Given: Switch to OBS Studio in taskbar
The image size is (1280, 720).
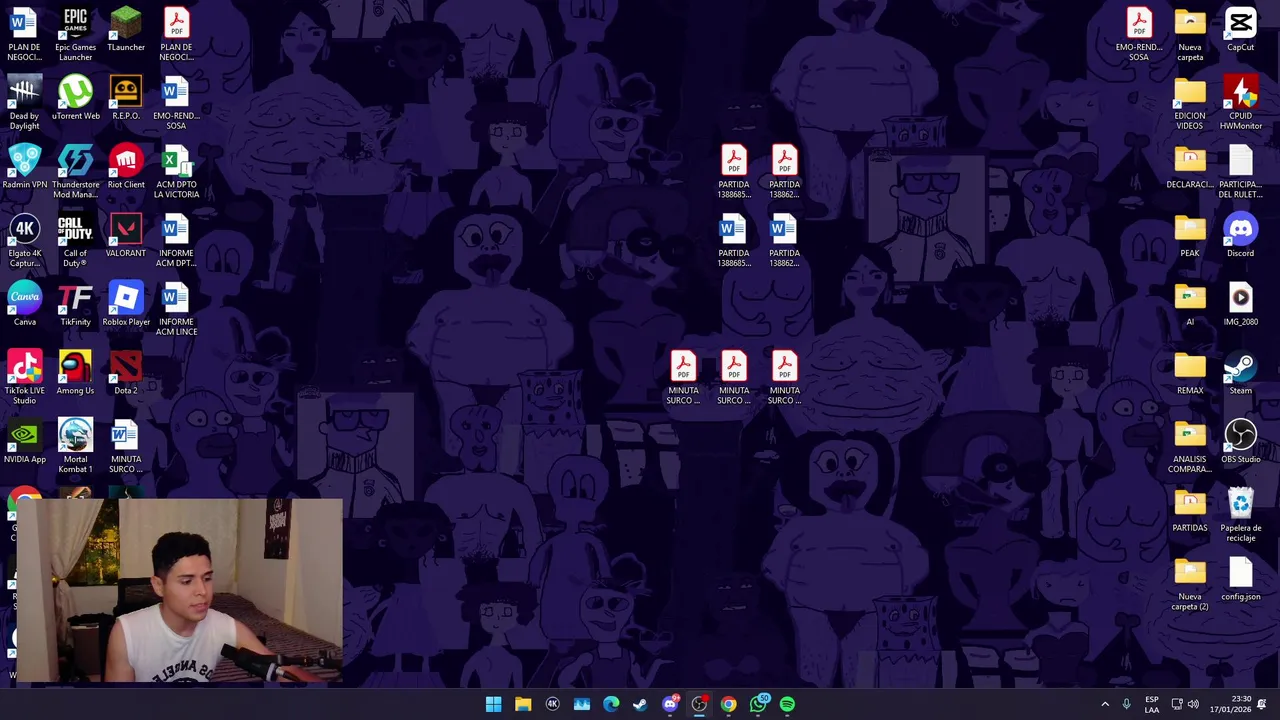Looking at the screenshot, I should click(699, 704).
